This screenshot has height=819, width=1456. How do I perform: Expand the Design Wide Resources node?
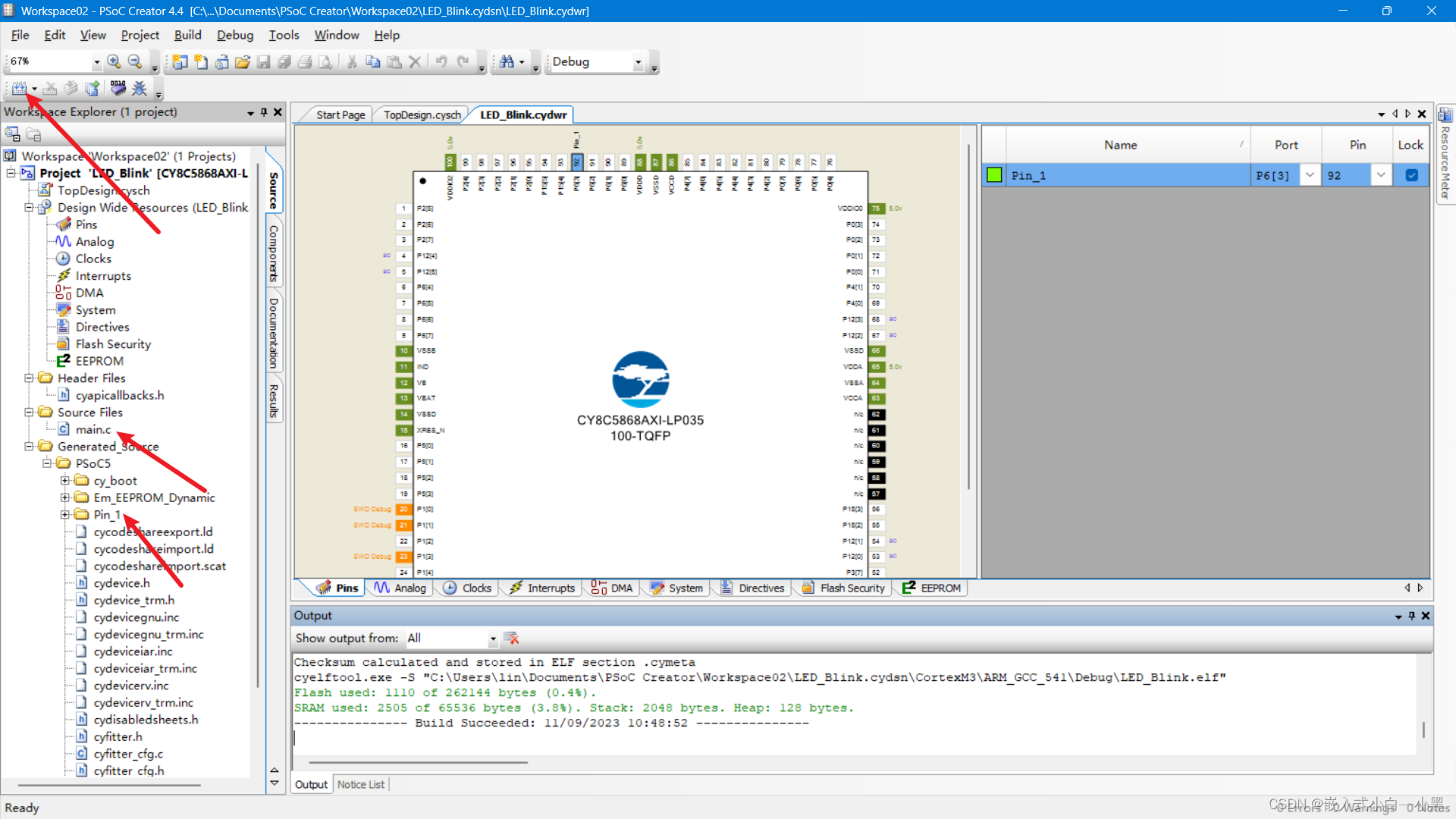pyautogui.click(x=30, y=207)
